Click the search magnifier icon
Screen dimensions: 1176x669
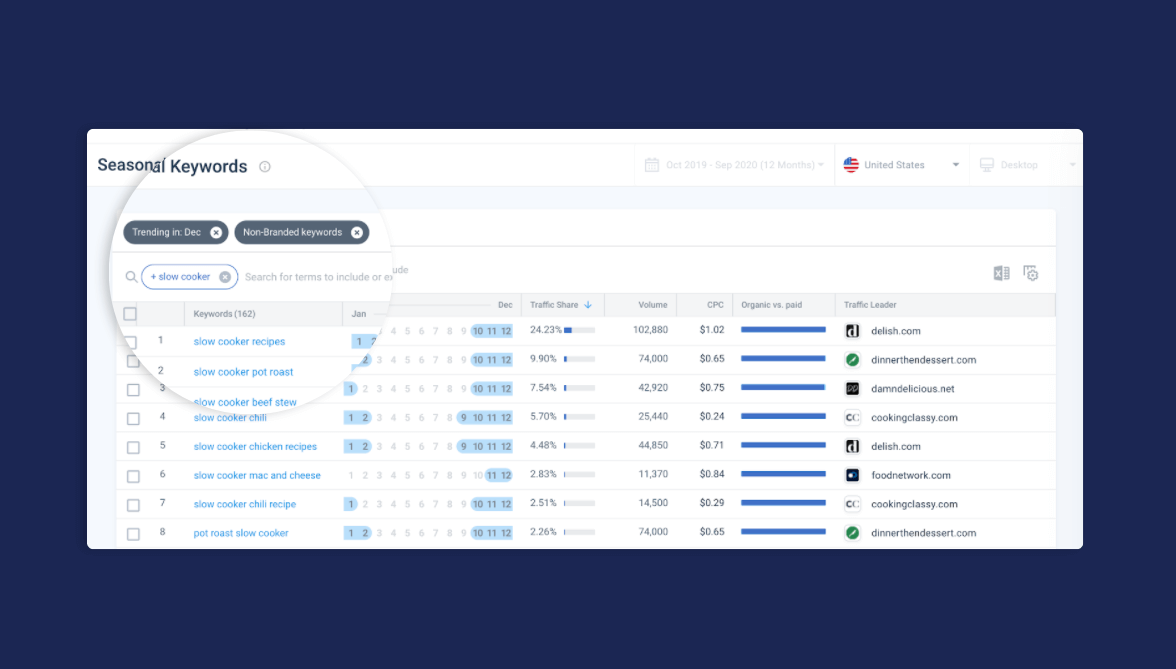tap(131, 277)
